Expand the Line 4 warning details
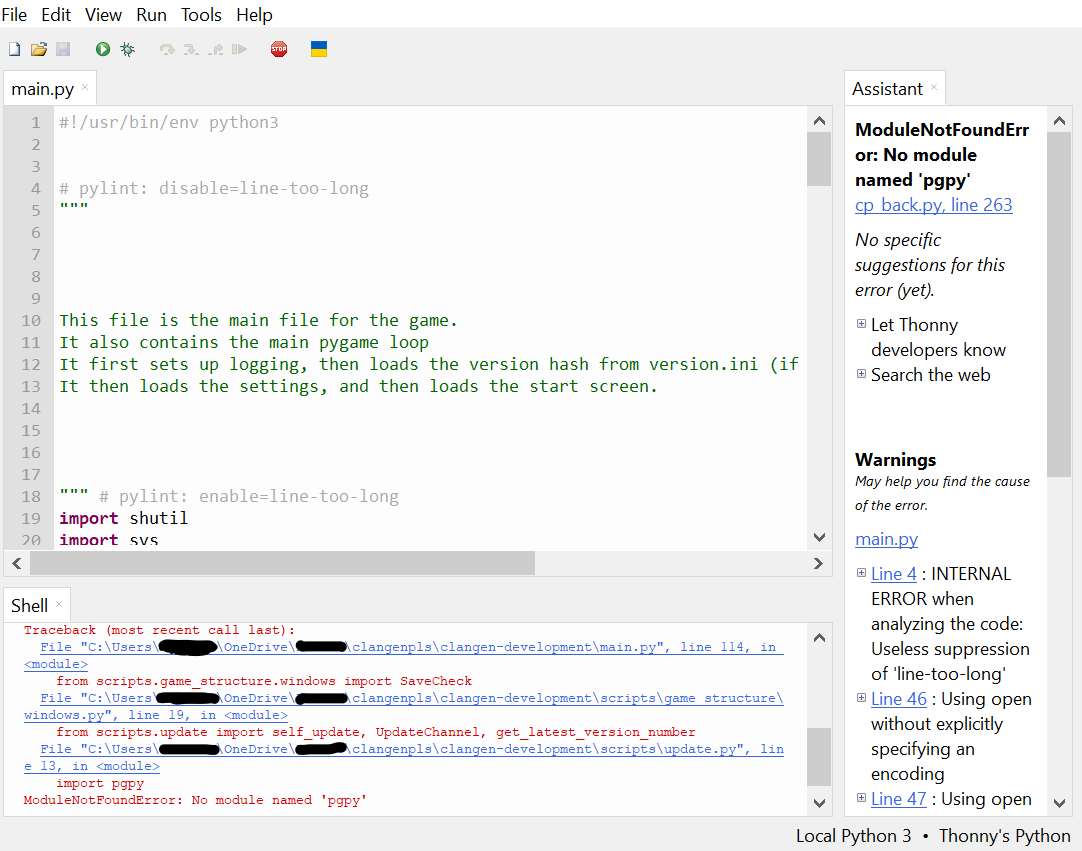 [861, 573]
